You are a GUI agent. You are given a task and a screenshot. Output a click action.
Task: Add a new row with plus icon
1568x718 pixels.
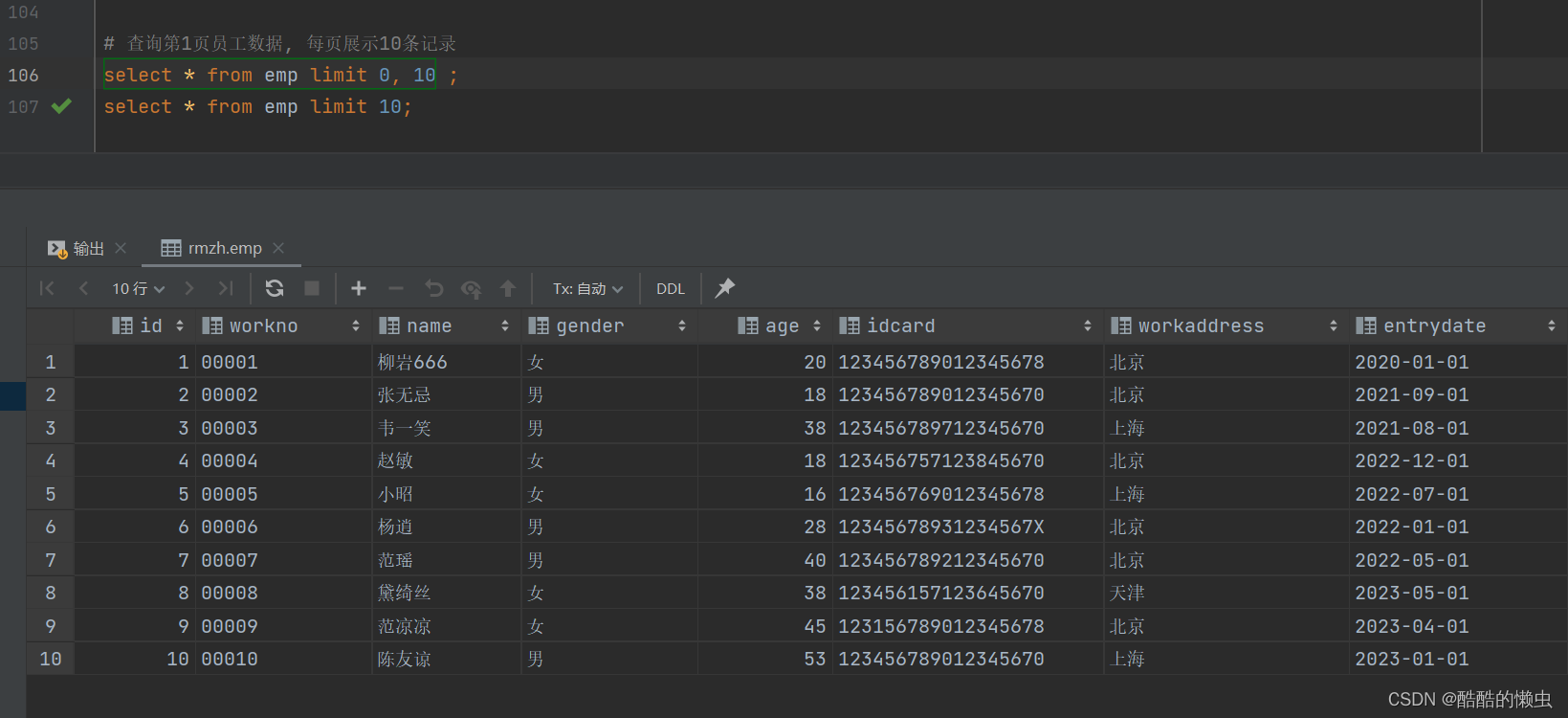[359, 288]
